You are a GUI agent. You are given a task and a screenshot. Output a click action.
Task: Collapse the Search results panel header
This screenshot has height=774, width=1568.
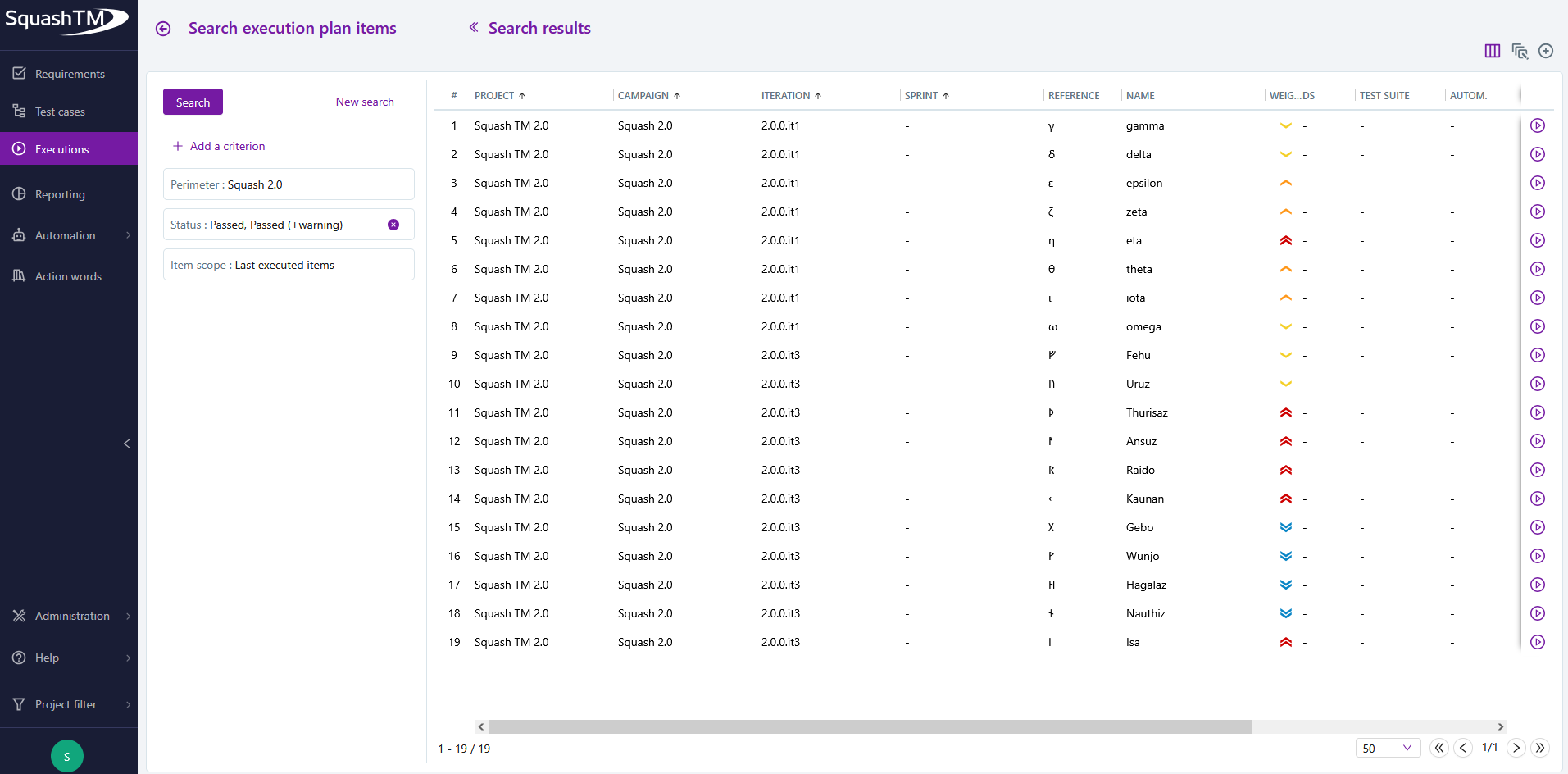[474, 27]
